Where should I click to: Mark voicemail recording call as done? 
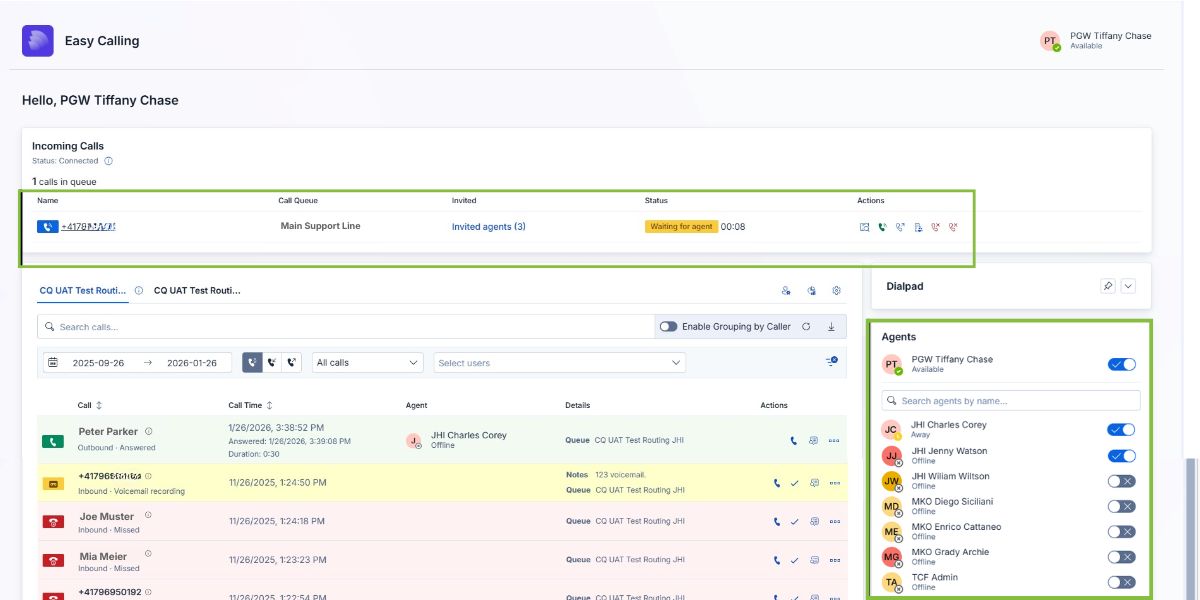794,483
